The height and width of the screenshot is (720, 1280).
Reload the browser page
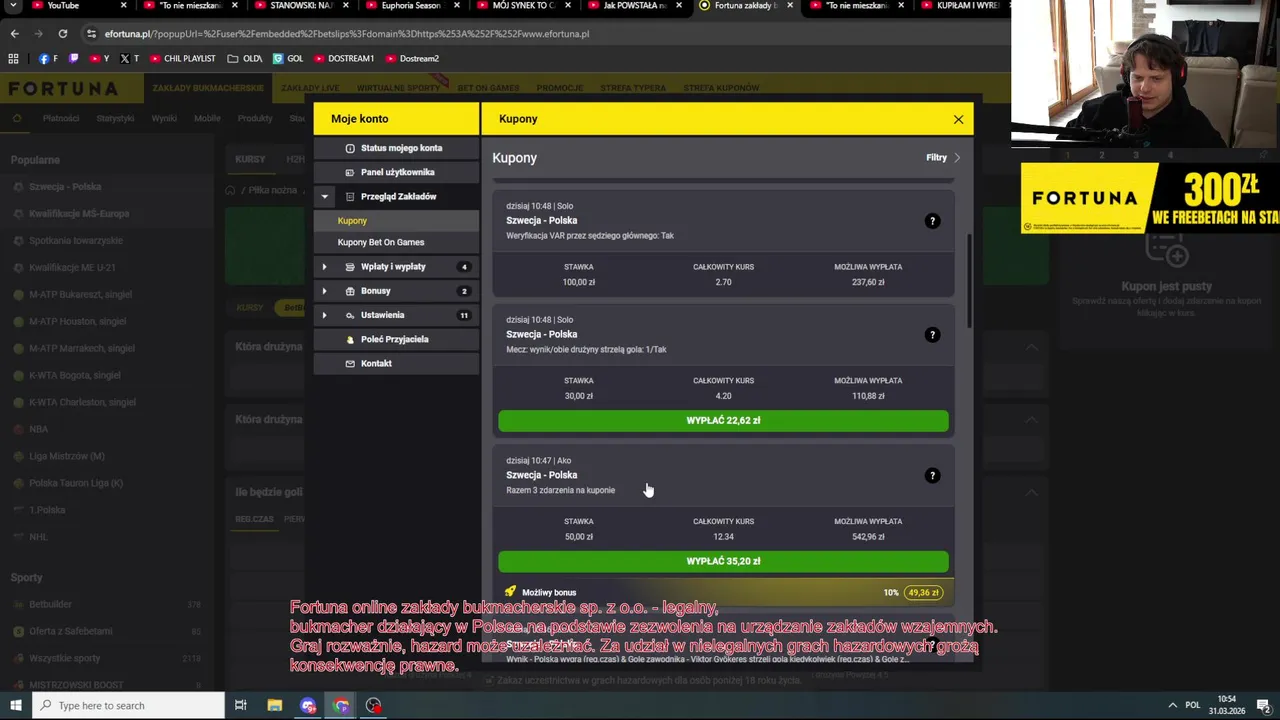(62, 33)
